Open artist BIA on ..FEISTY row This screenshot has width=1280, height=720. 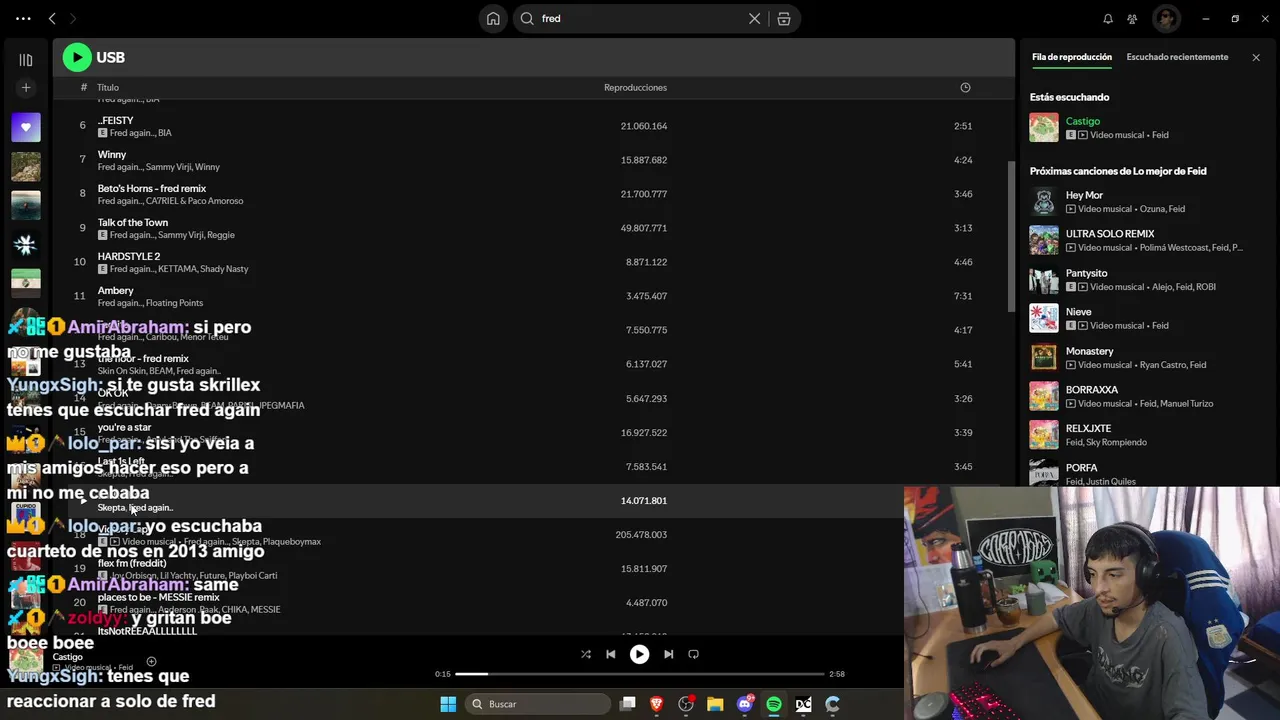click(165, 133)
